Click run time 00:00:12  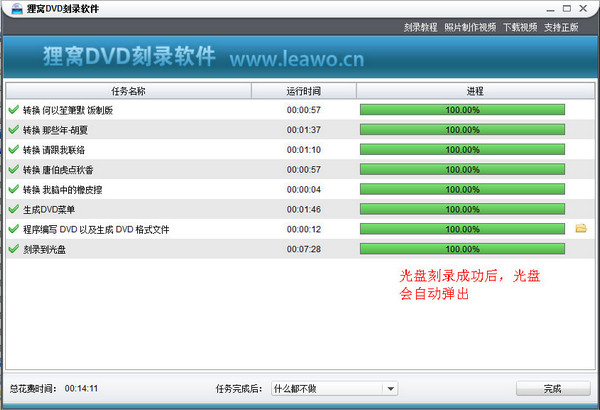tap(304, 229)
